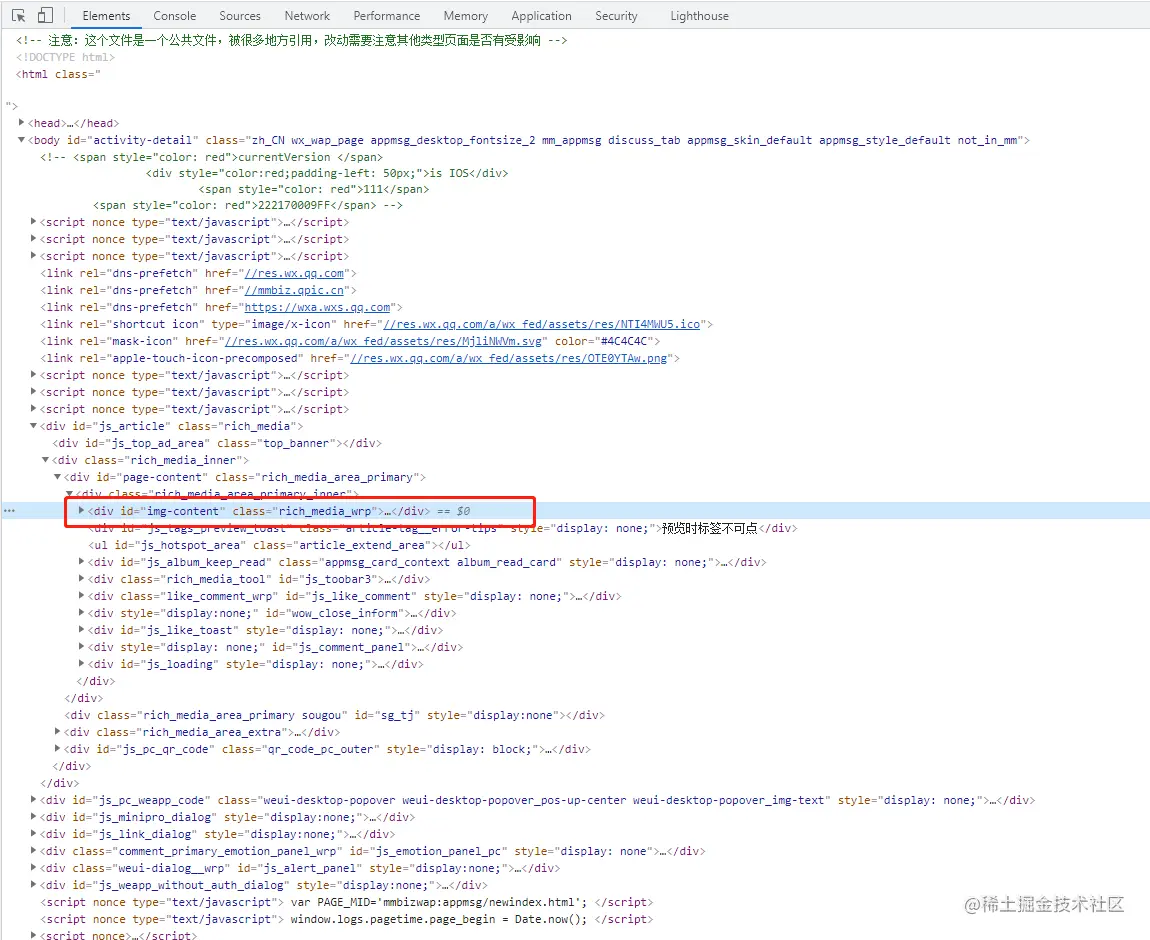Click the currentVersion span comment line
Screen dimensions: 1150x940
coord(212,157)
